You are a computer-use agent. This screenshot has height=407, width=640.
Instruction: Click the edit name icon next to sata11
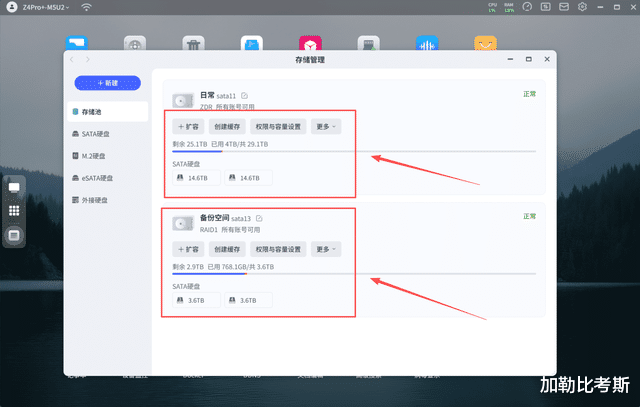coord(244,96)
